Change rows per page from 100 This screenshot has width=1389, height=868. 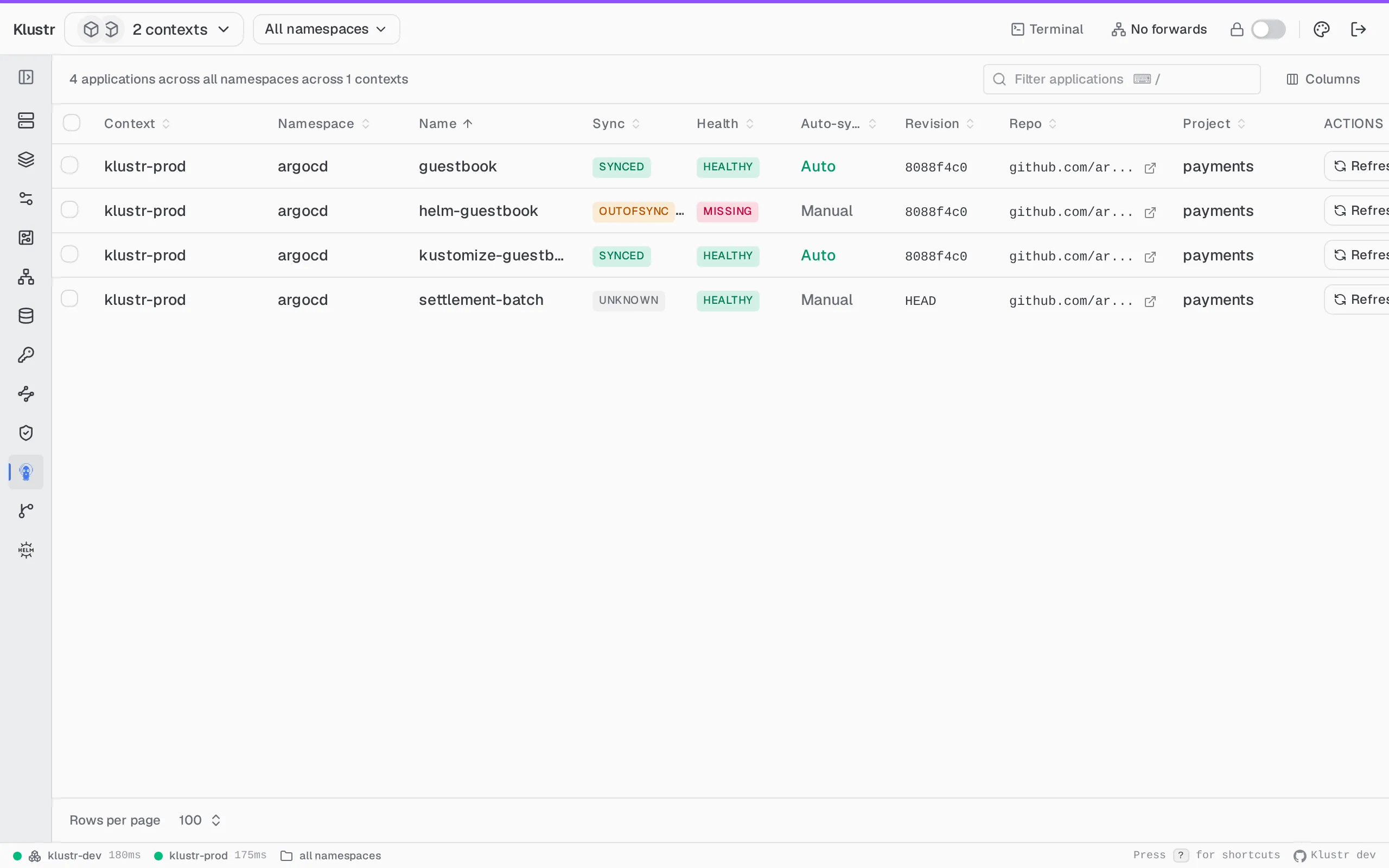coord(199,820)
